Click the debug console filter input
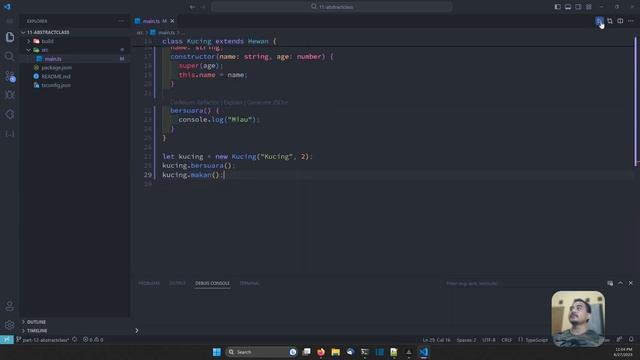640x360 pixels. pos(522,283)
